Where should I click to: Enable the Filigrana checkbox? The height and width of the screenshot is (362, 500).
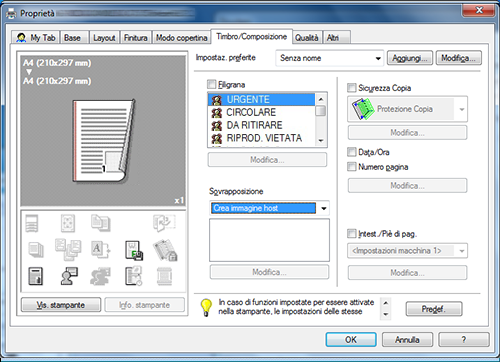211,84
